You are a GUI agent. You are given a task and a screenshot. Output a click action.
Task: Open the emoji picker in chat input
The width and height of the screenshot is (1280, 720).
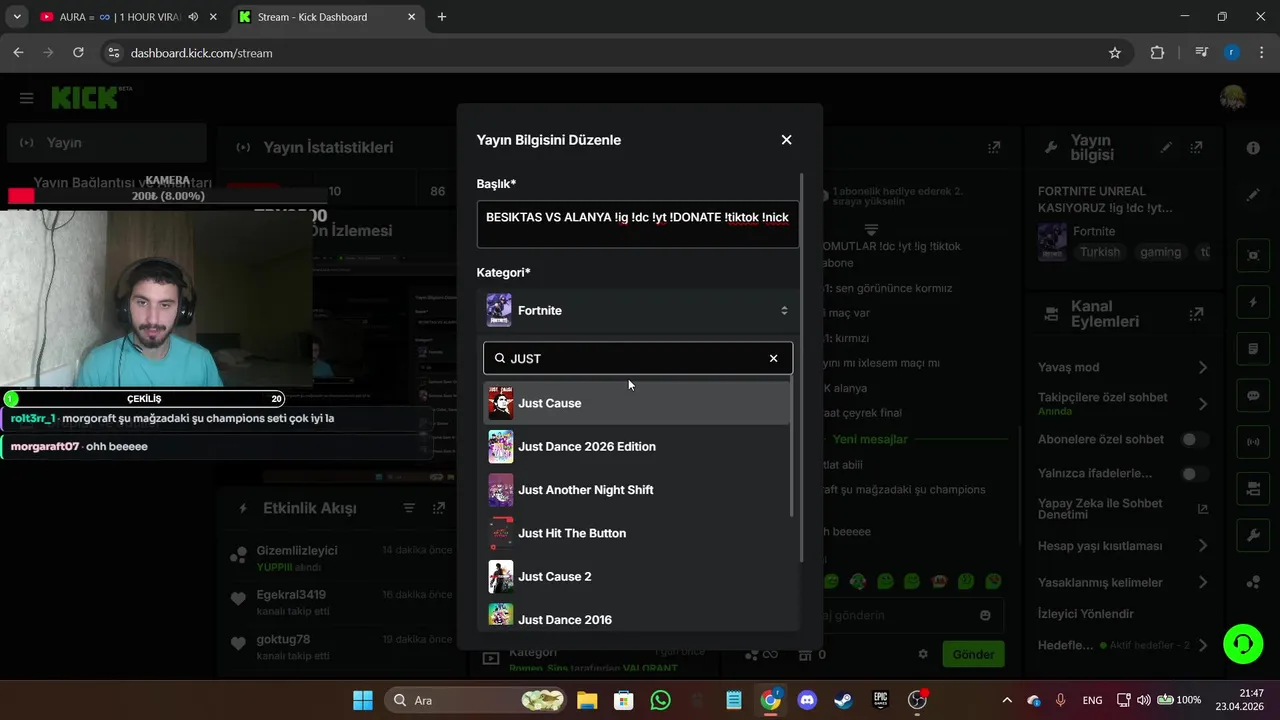(985, 615)
